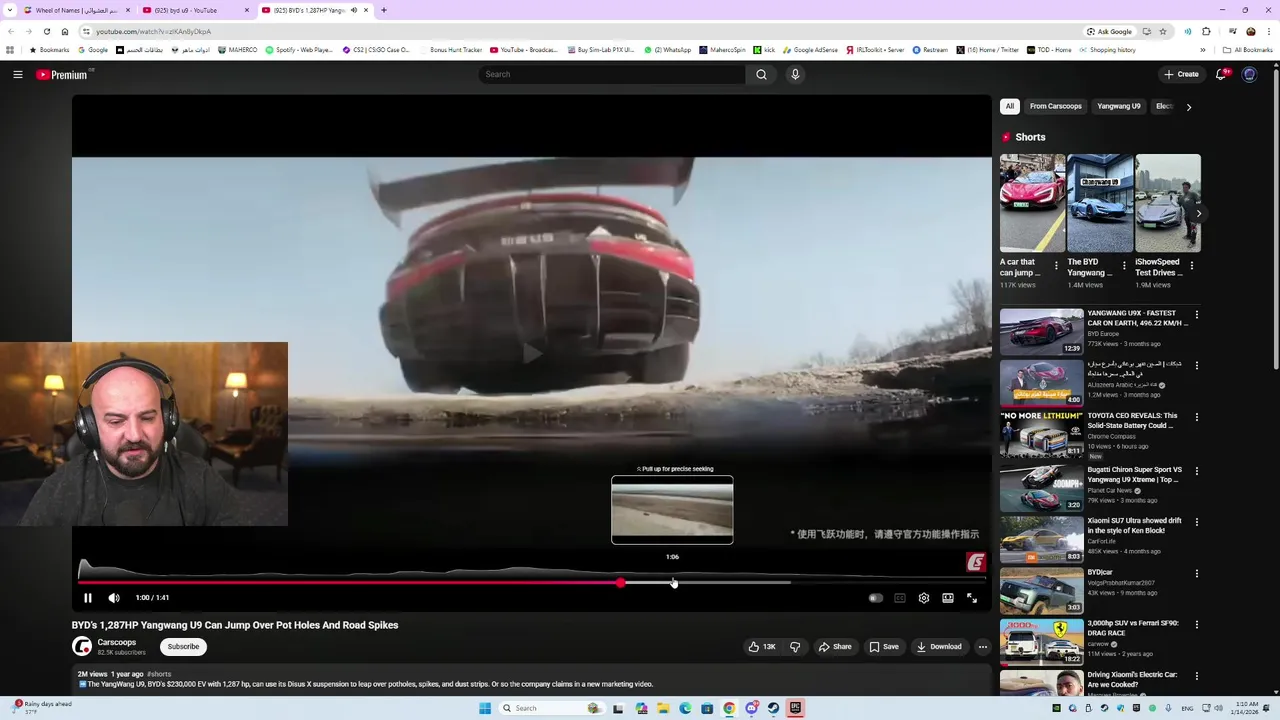Open options for Bugatti Chiron Super Sport video

(1196, 470)
